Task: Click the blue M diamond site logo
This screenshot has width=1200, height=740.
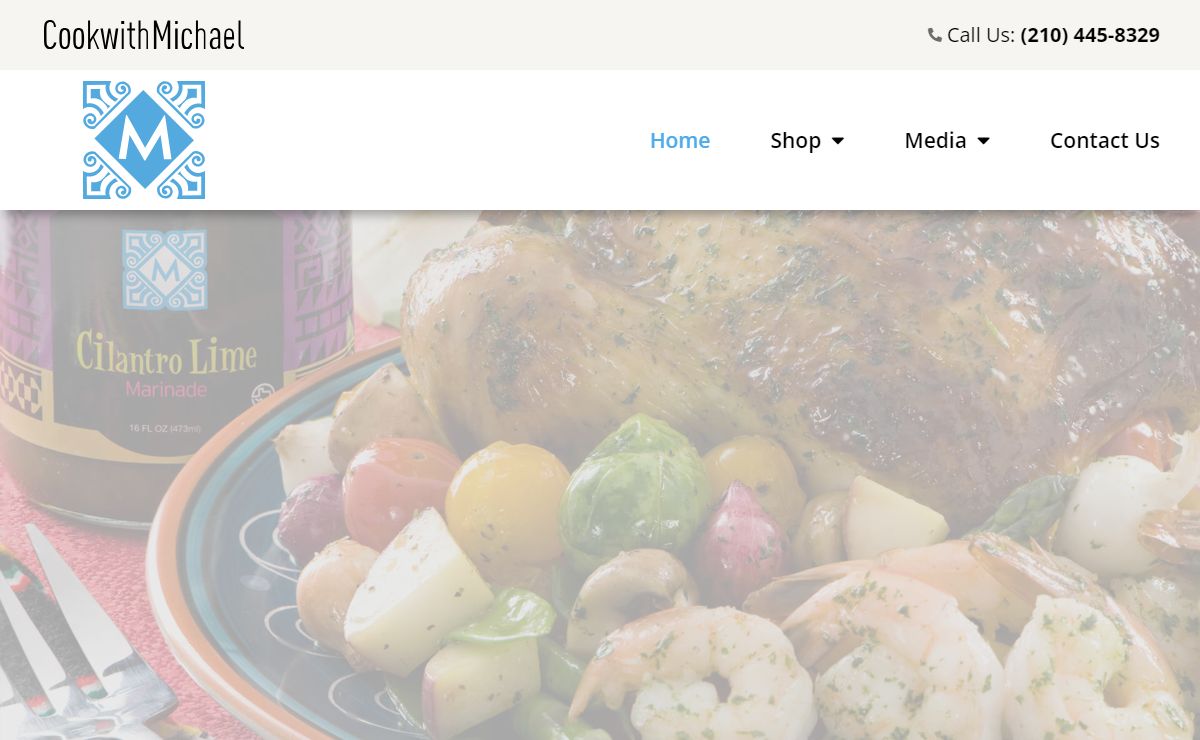Action: click(144, 140)
